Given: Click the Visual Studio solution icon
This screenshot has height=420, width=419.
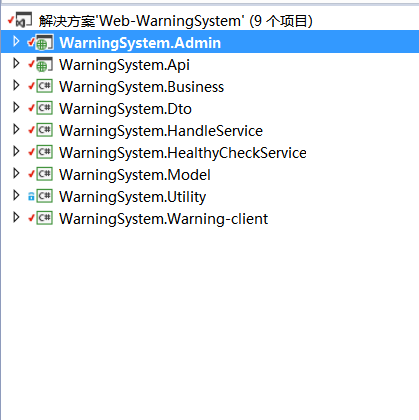Looking at the screenshot, I should tap(24, 20).
